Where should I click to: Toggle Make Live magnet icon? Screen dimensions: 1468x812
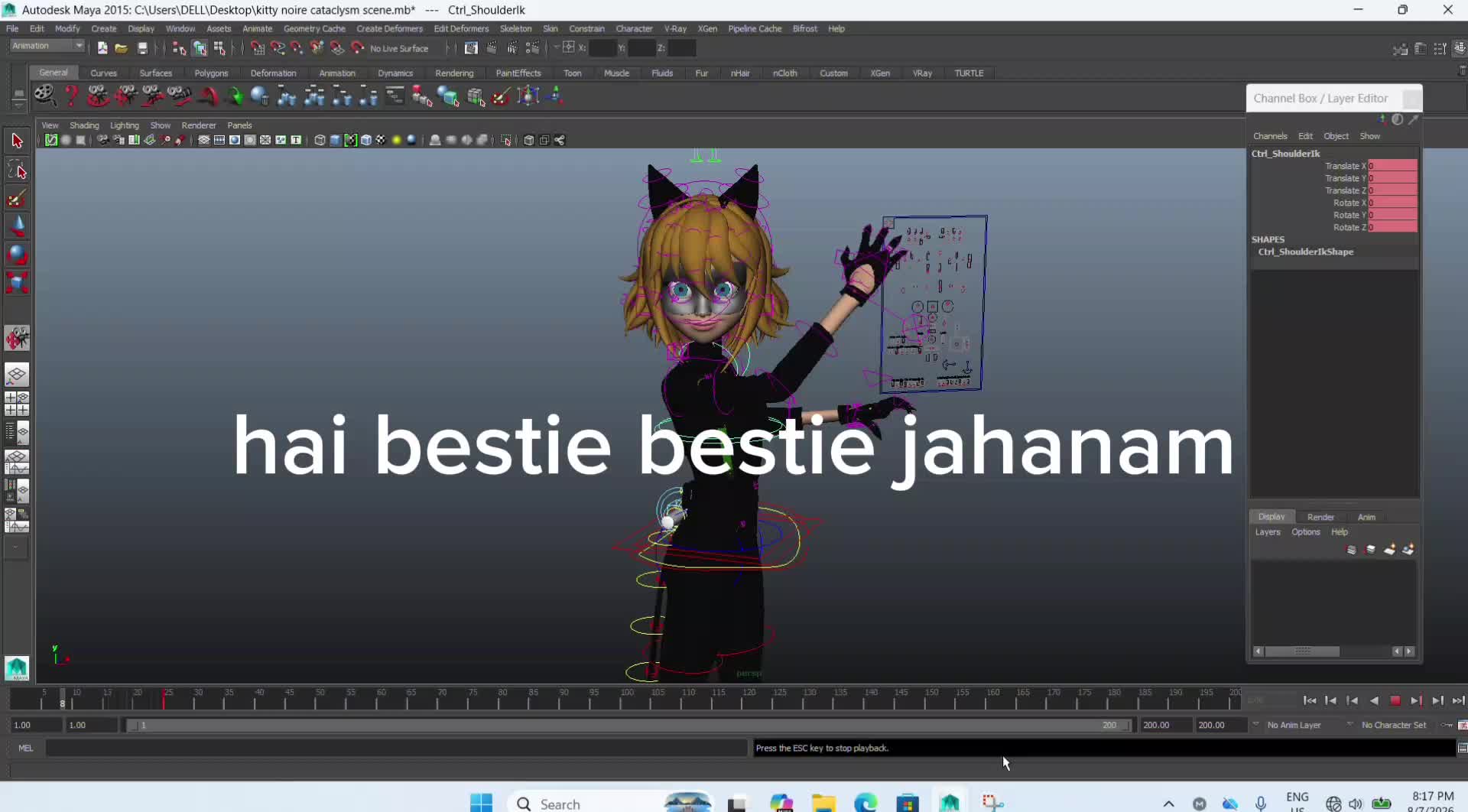click(357, 48)
